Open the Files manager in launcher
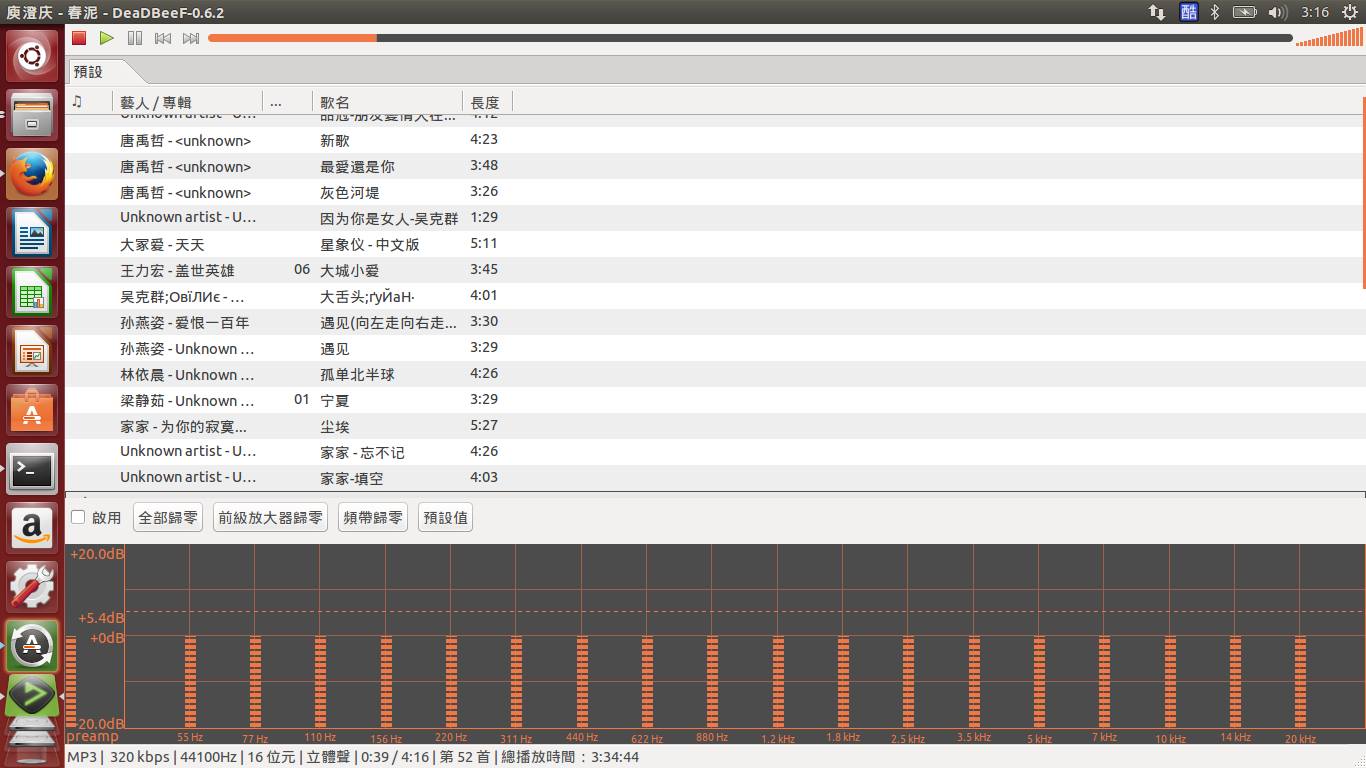The image size is (1366, 768). (32, 115)
